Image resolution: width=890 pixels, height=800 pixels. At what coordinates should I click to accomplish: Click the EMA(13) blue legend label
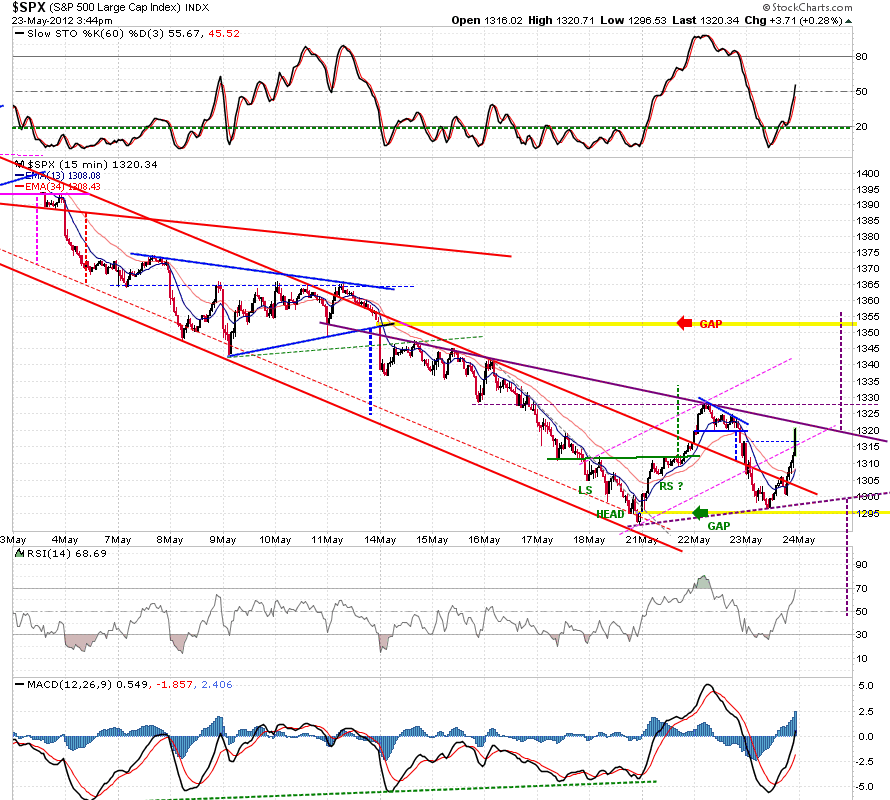tap(58, 175)
